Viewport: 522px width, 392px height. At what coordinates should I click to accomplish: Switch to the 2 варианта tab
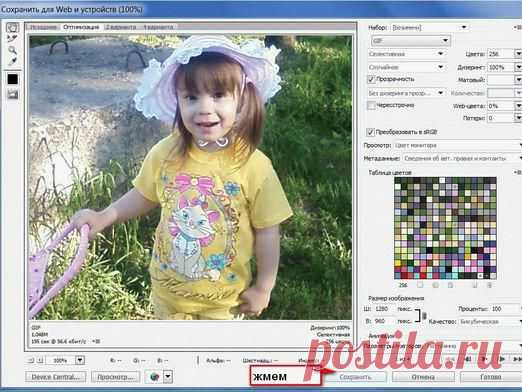121,27
